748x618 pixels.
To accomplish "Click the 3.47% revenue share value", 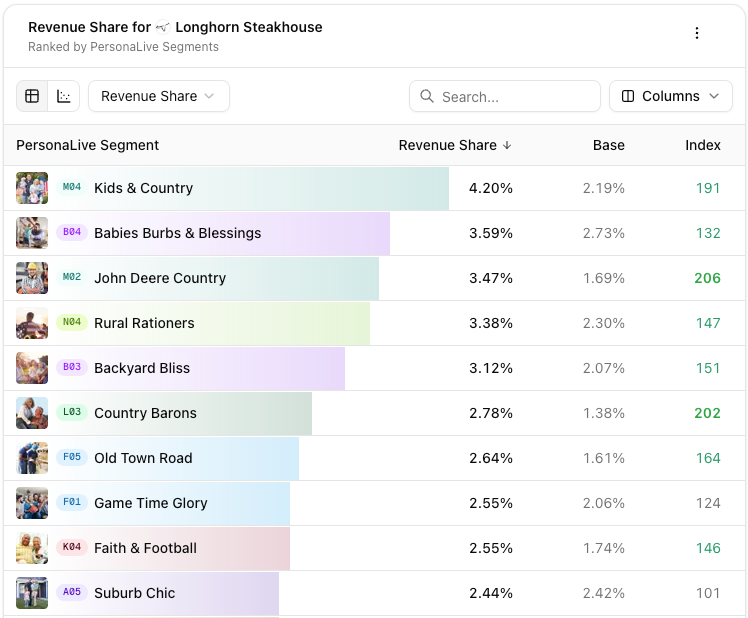I will [x=491, y=278].
